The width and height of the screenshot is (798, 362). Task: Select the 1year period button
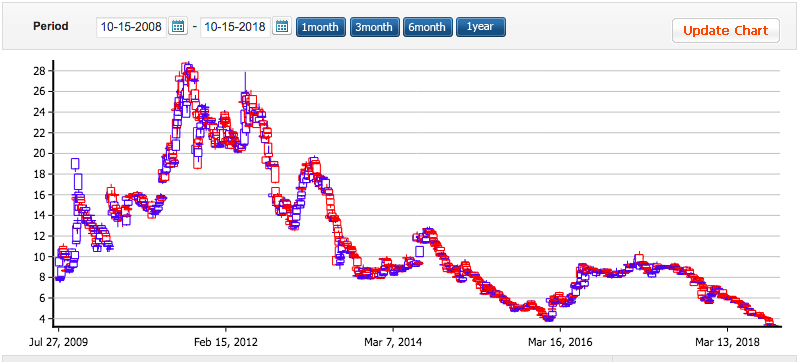[481, 27]
